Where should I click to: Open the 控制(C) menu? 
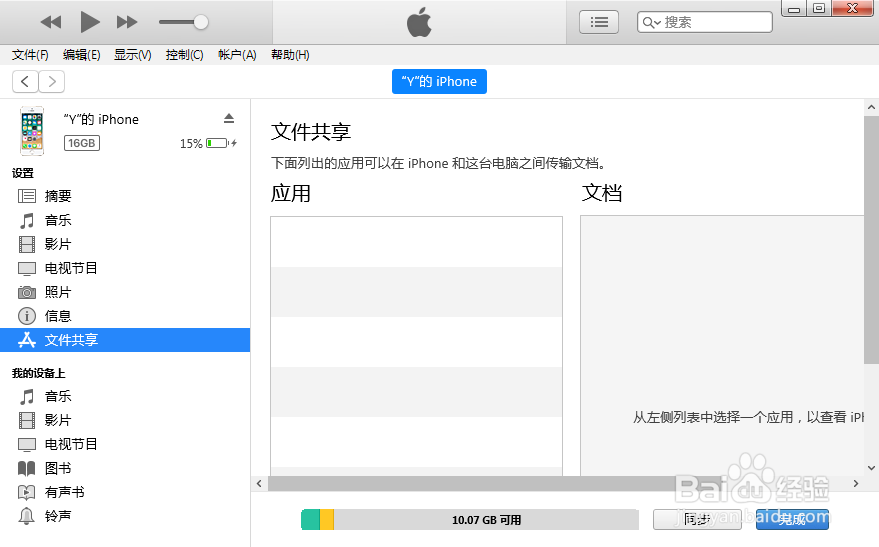click(184, 55)
